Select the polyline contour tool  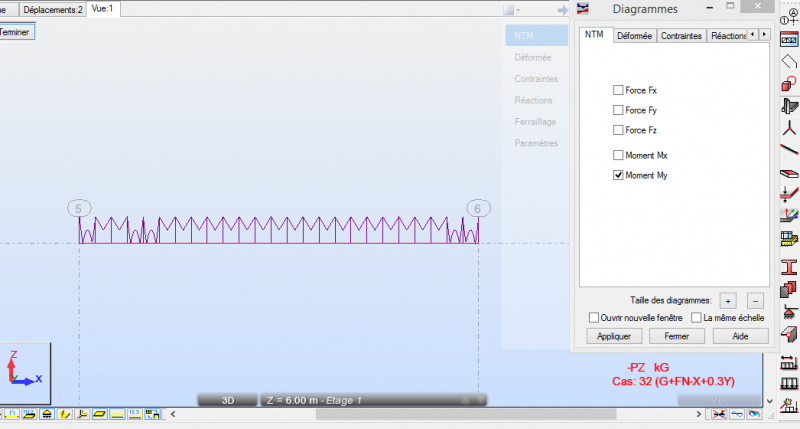[x=789, y=62]
